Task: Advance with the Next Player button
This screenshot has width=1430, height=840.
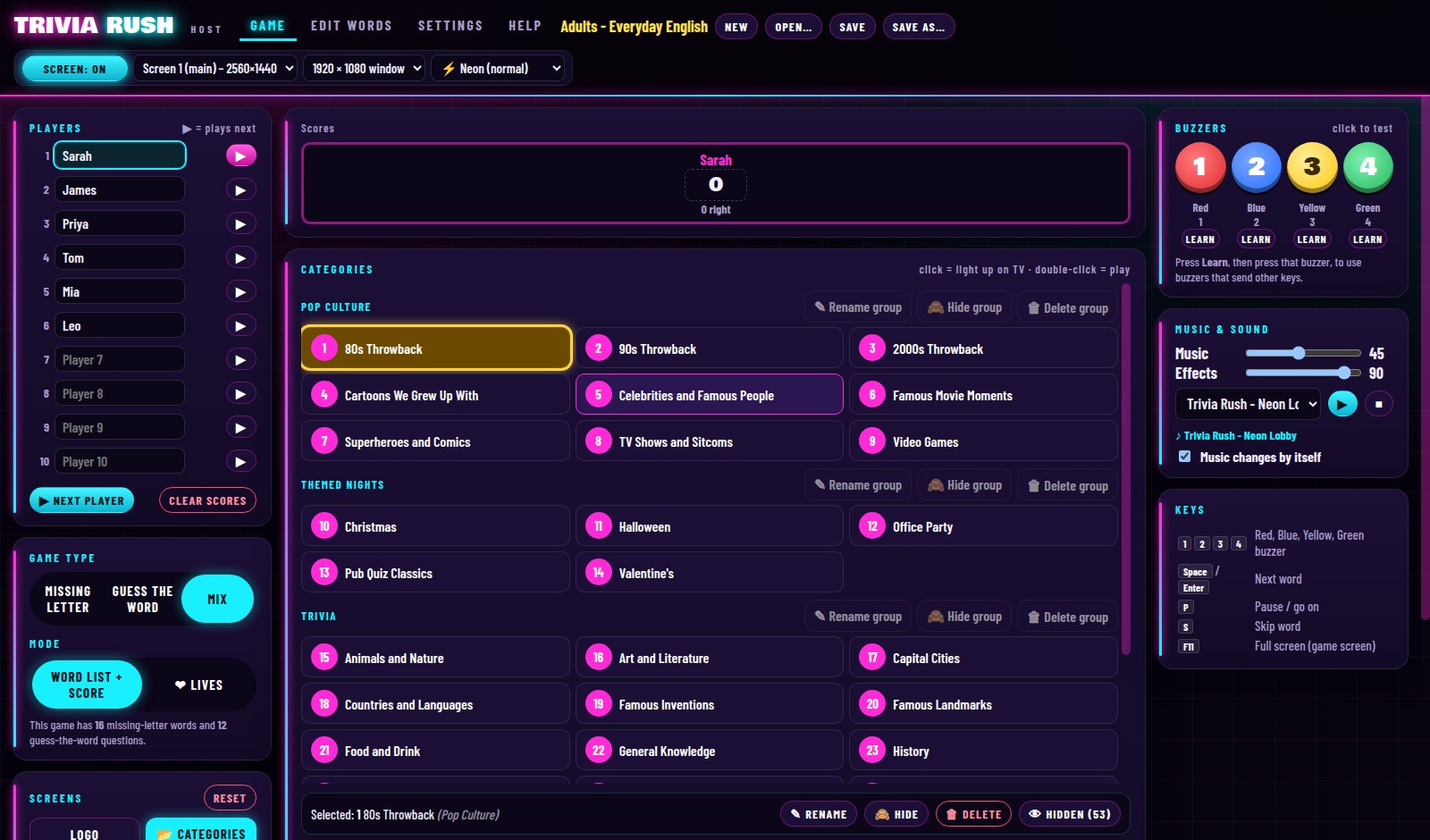Action: click(x=82, y=500)
